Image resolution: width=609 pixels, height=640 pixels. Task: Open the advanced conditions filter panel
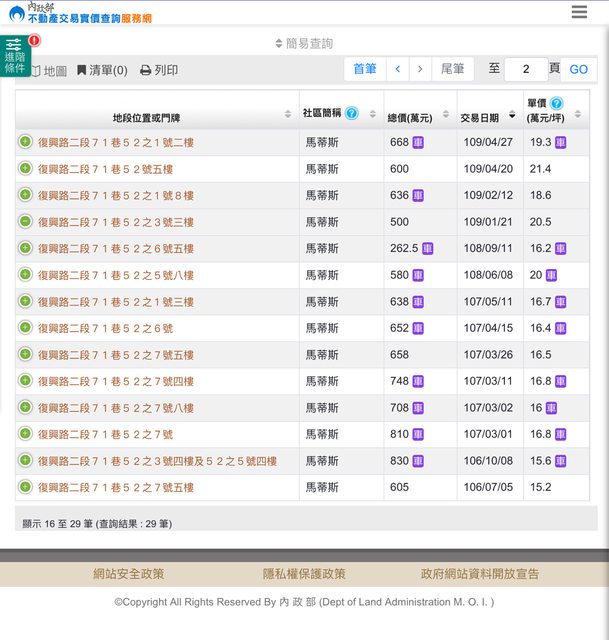pyautogui.click(x=15, y=55)
